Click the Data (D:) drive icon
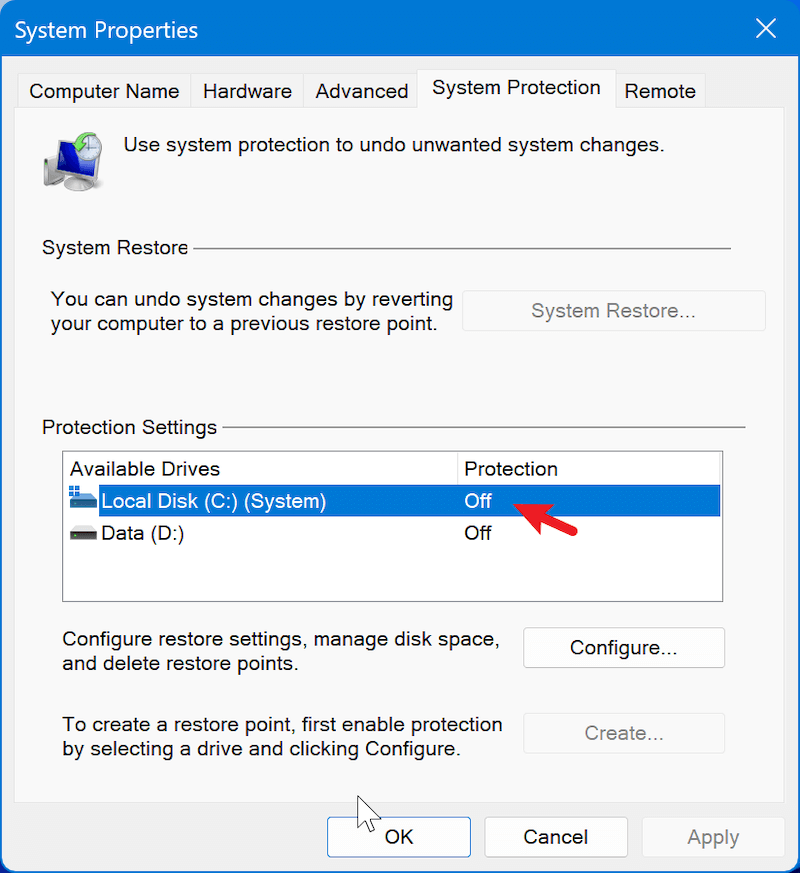Viewport: 800px width, 873px height. [82, 533]
